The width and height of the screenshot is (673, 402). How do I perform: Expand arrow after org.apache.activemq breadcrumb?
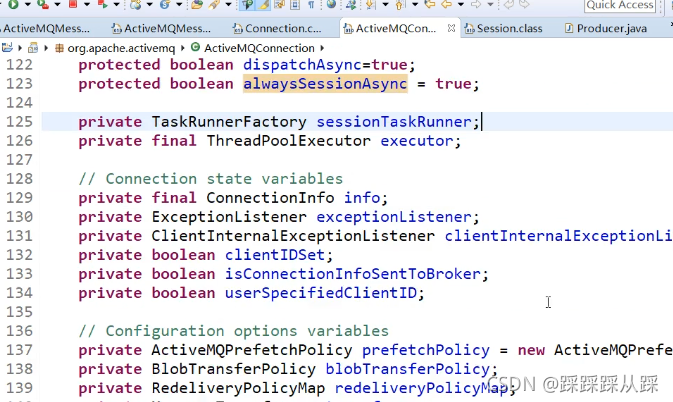183,48
